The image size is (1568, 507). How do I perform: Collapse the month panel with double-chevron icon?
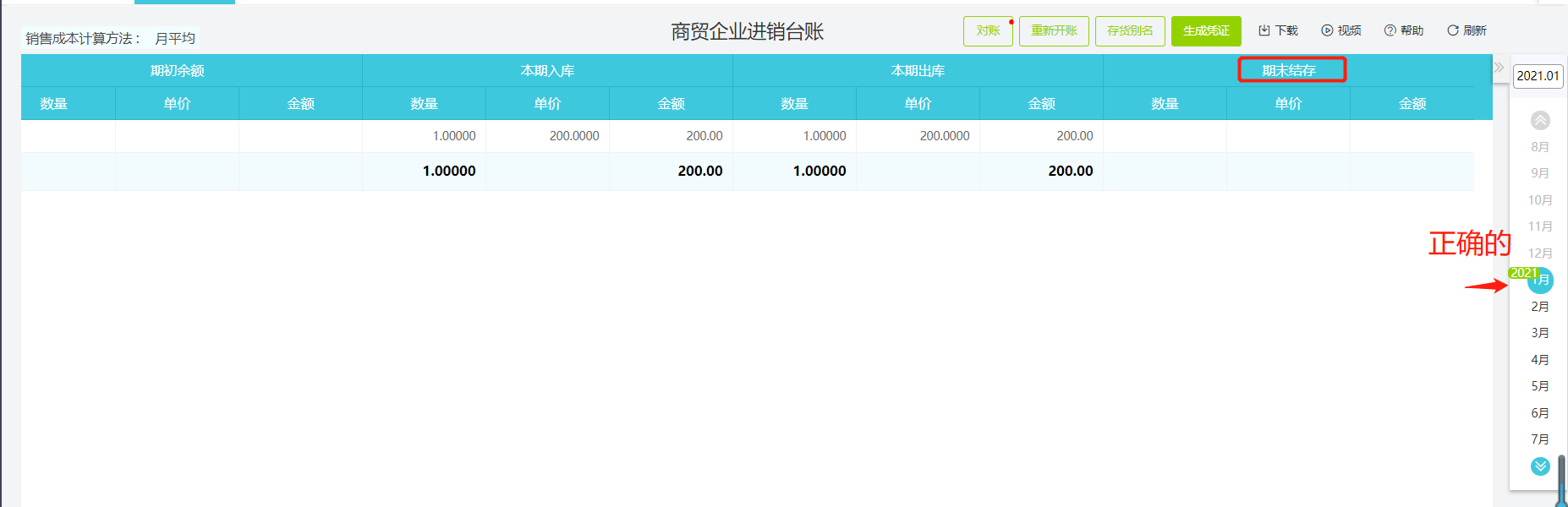point(1499,67)
